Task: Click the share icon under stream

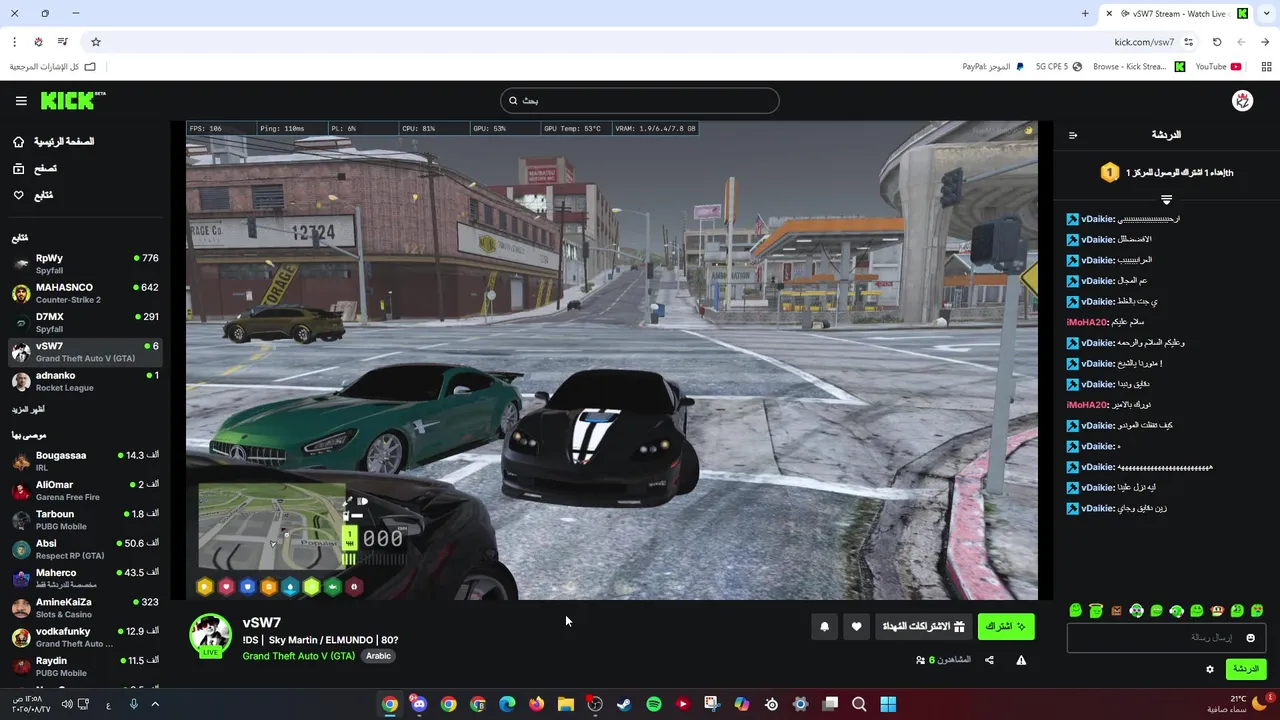Action: 989,660
